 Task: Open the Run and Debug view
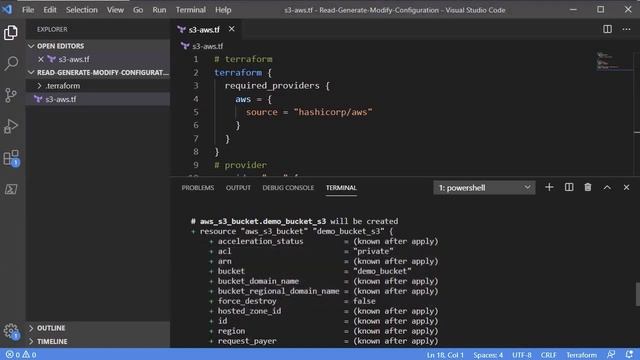click(11, 126)
